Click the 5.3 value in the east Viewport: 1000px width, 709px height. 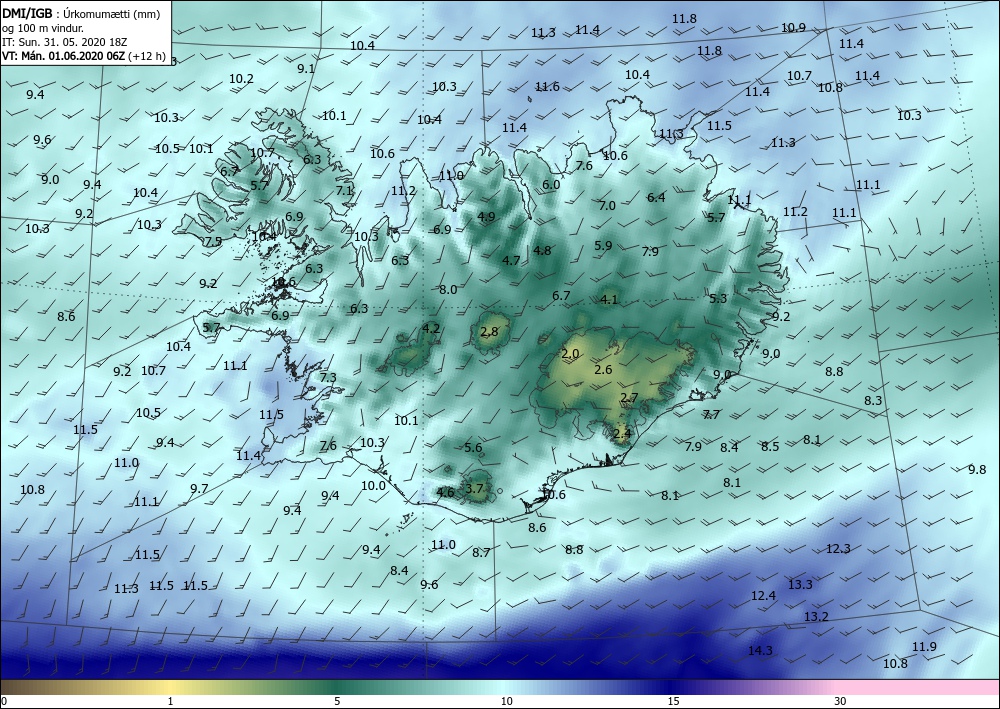(x=718, y=298)
